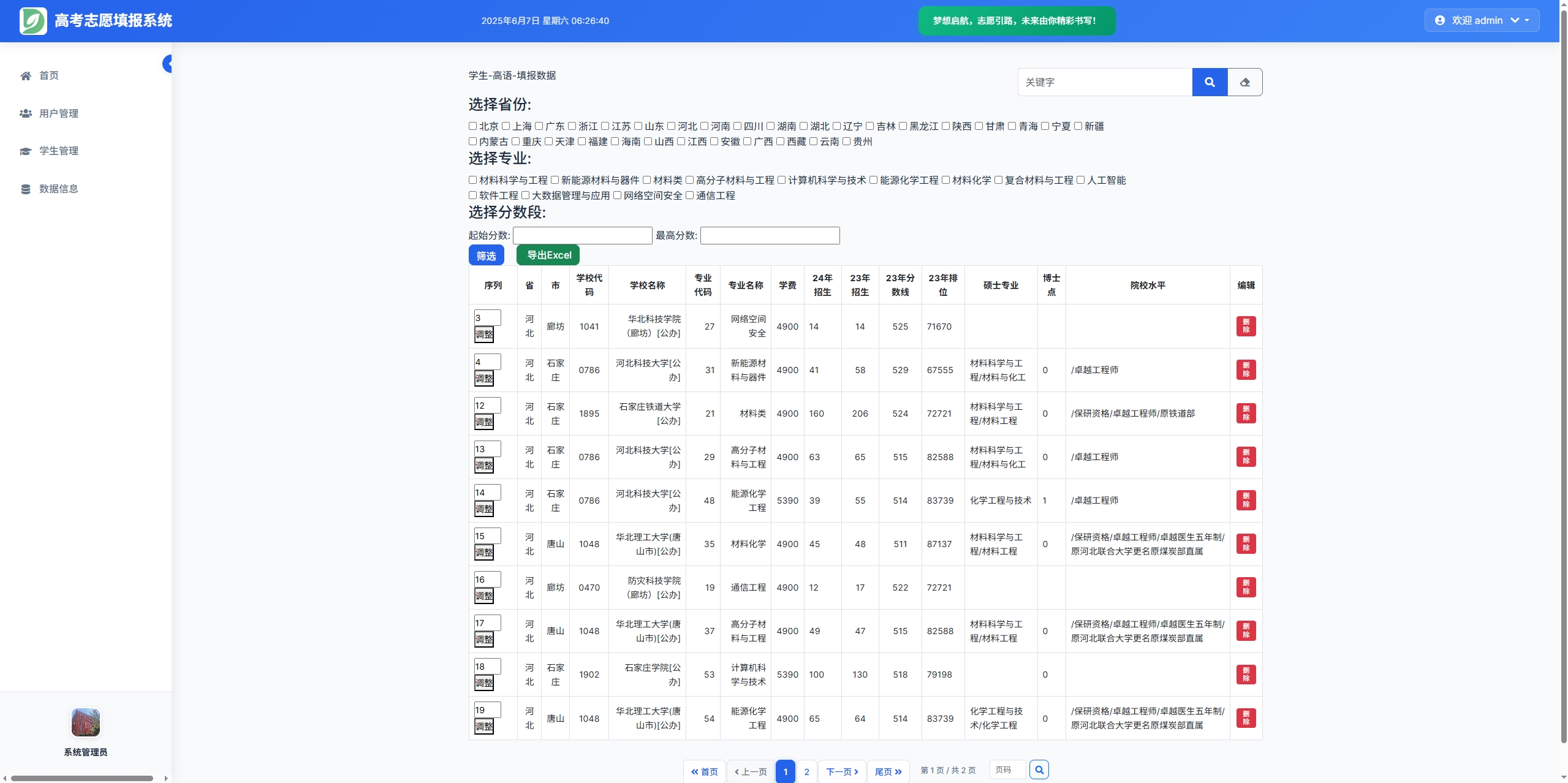Screen dimensions: 1568x783
Task: Click the home icon beside 首页
Action: tap(26, 76)
